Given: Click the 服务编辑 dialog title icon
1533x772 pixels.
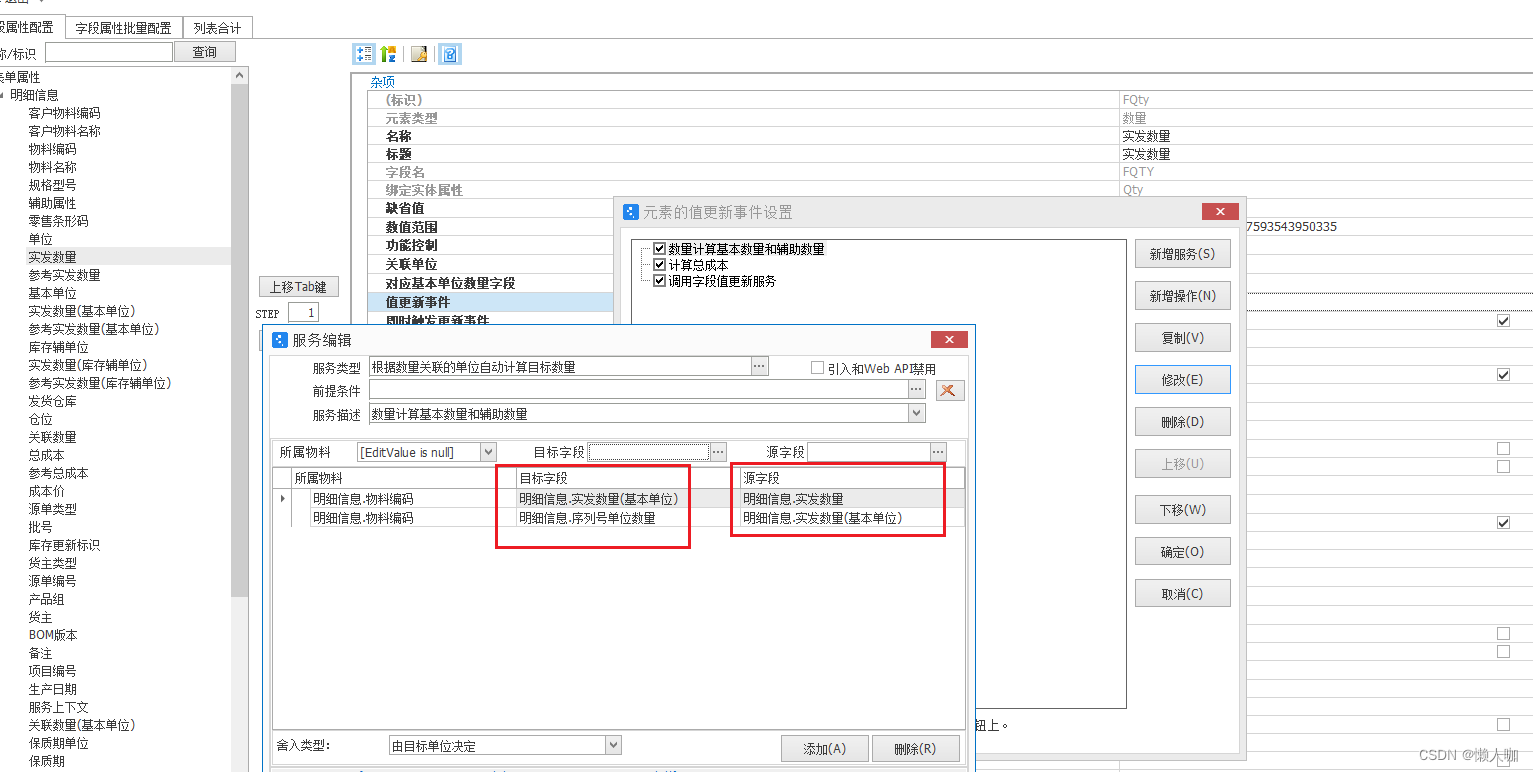Looking at the screenshot, I should coord(280,340).
